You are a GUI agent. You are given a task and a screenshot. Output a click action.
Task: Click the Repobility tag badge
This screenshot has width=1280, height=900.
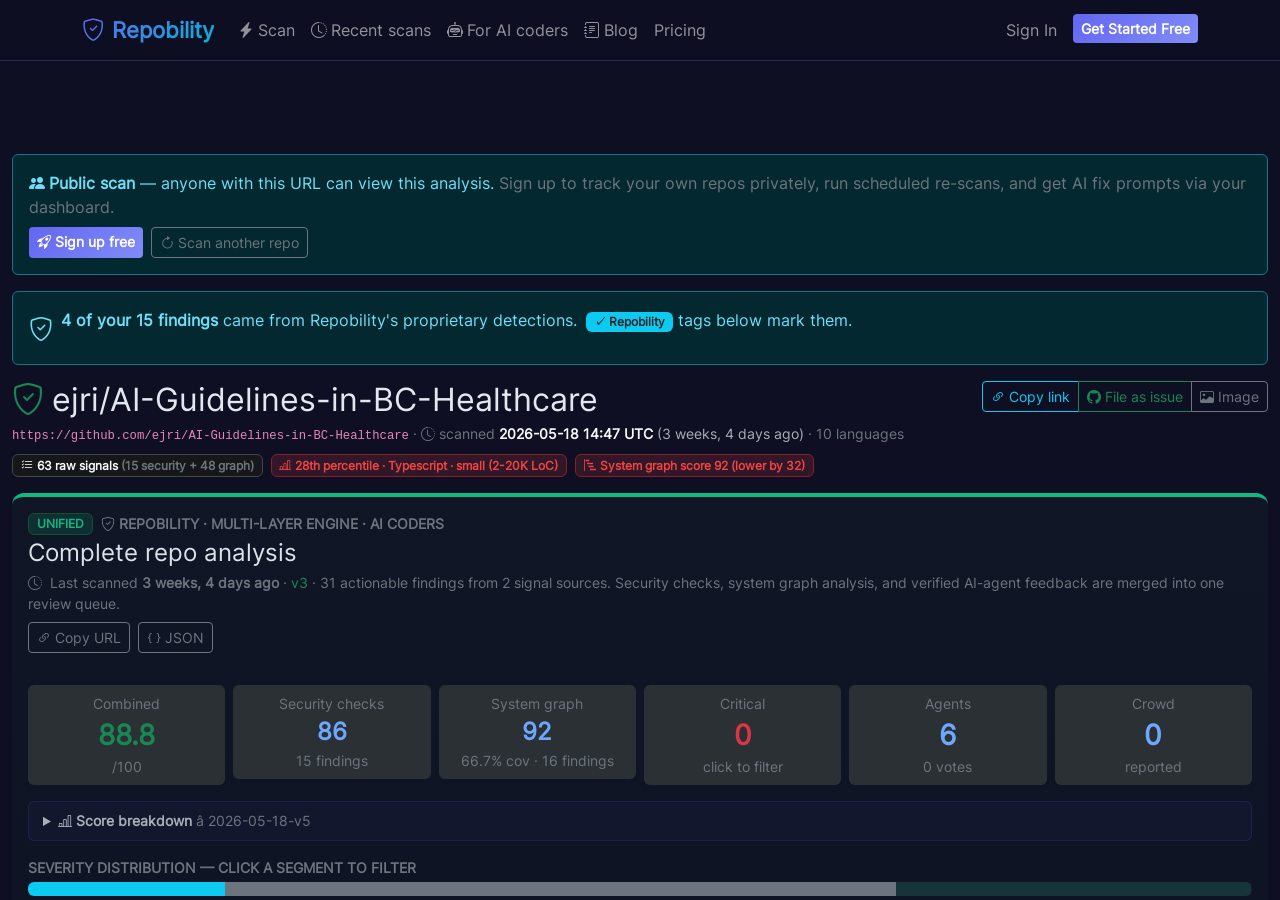(629, 321)
